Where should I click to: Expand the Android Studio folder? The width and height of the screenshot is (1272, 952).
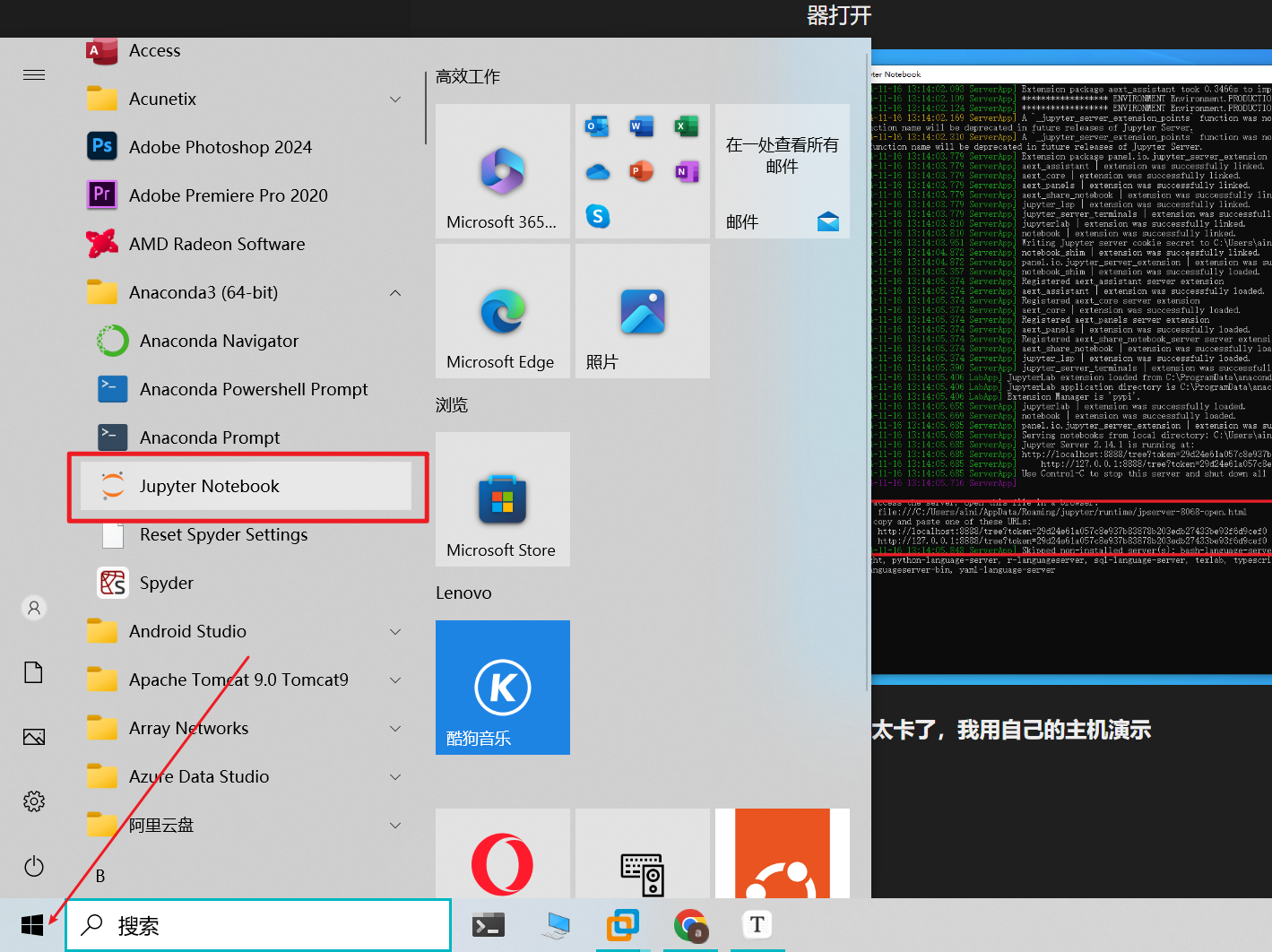(395, 631)
